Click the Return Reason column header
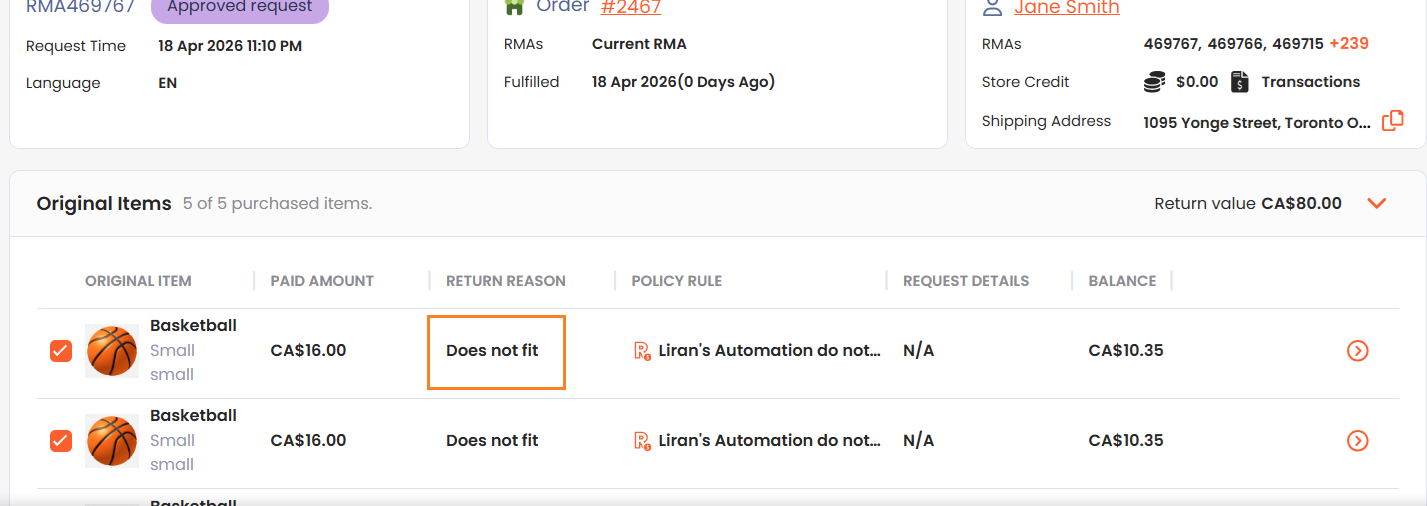 tap(506, 281)
